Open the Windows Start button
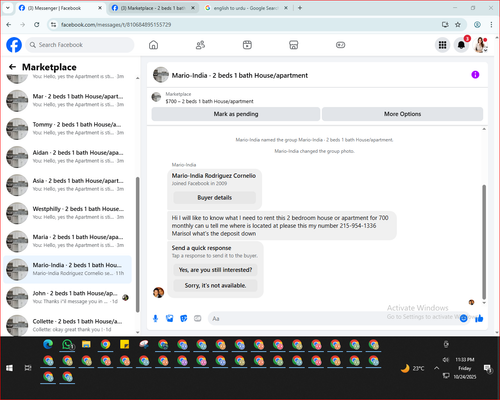The image size is (500, 400). [x=9, y=368]
